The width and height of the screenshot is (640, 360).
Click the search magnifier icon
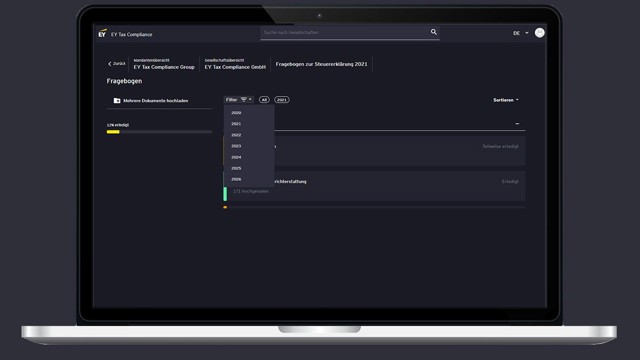(433, 32)
